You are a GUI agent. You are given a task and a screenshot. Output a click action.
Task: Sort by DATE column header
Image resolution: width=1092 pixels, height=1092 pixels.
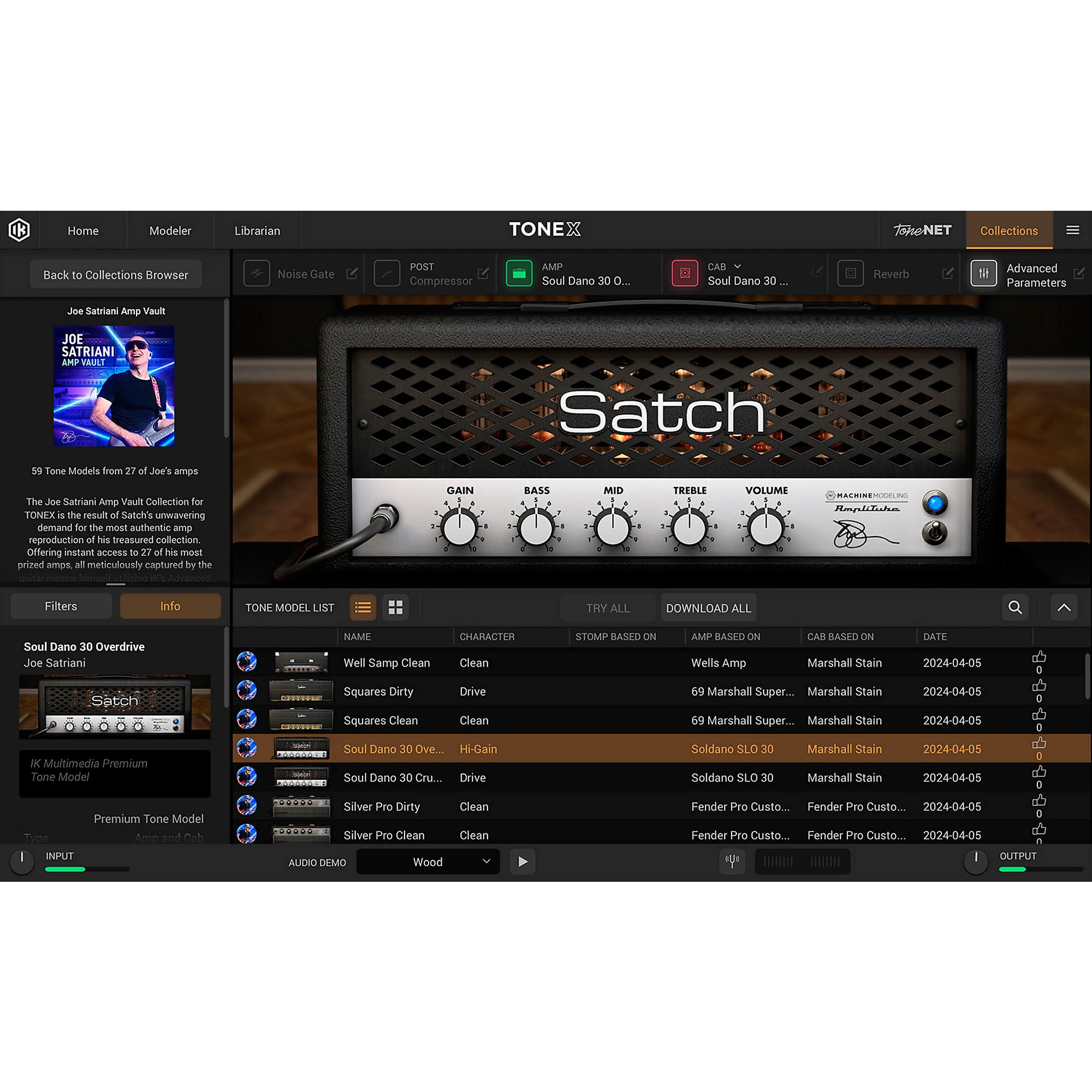tap(935, 637)
